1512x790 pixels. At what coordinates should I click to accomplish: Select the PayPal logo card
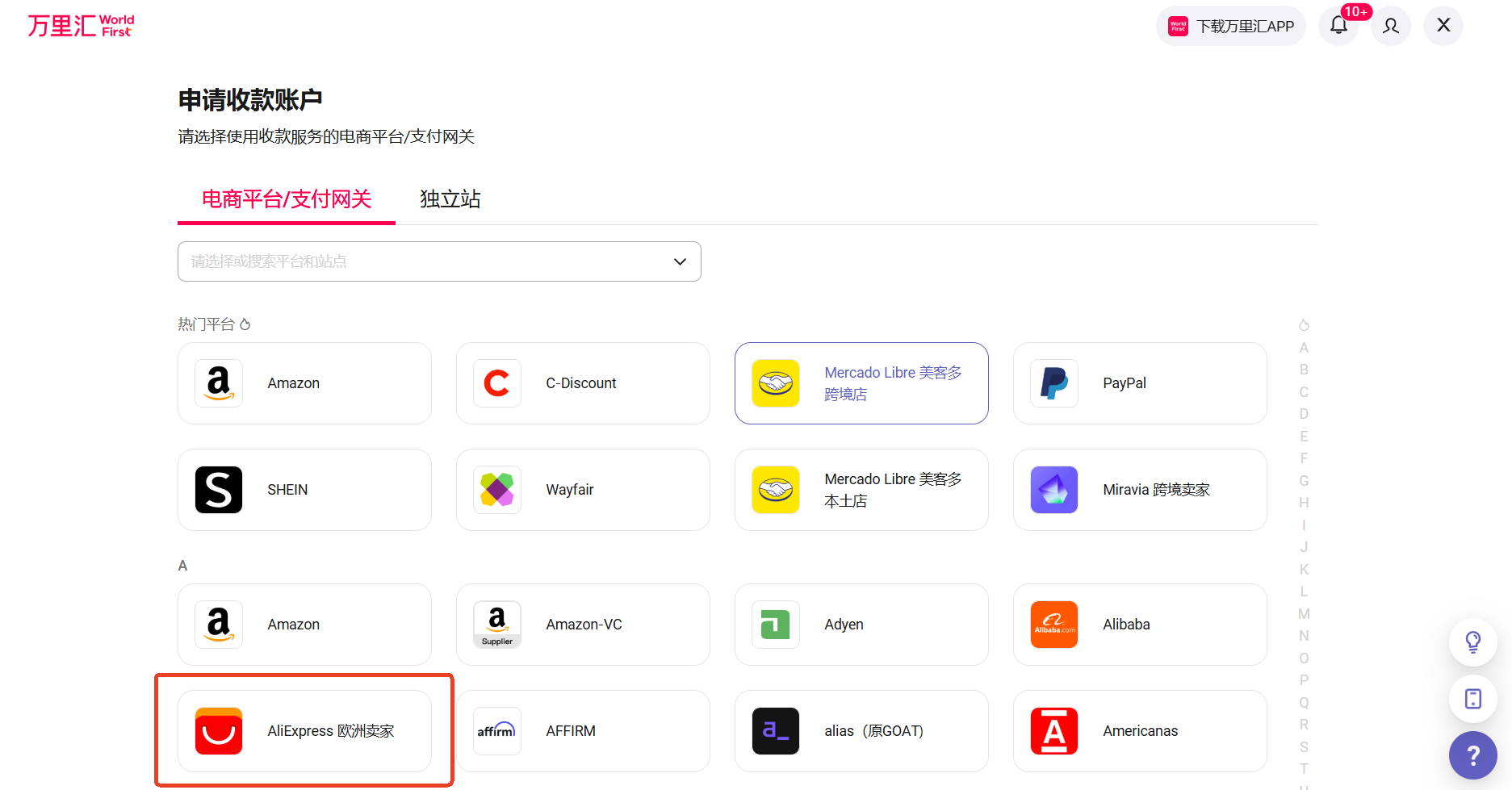pos(1054,383)
